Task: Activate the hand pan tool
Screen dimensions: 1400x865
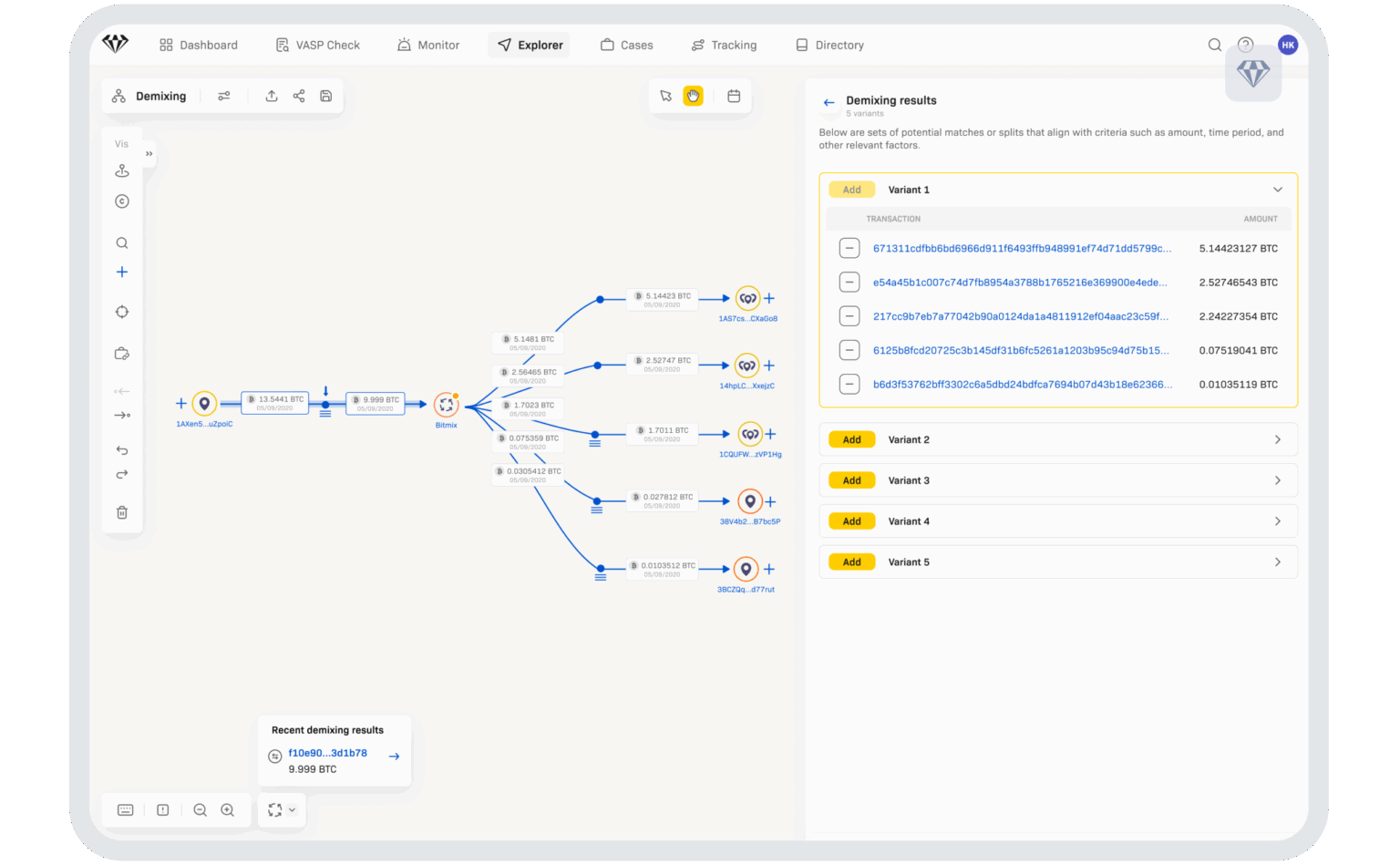Action: tap(694, 95)
